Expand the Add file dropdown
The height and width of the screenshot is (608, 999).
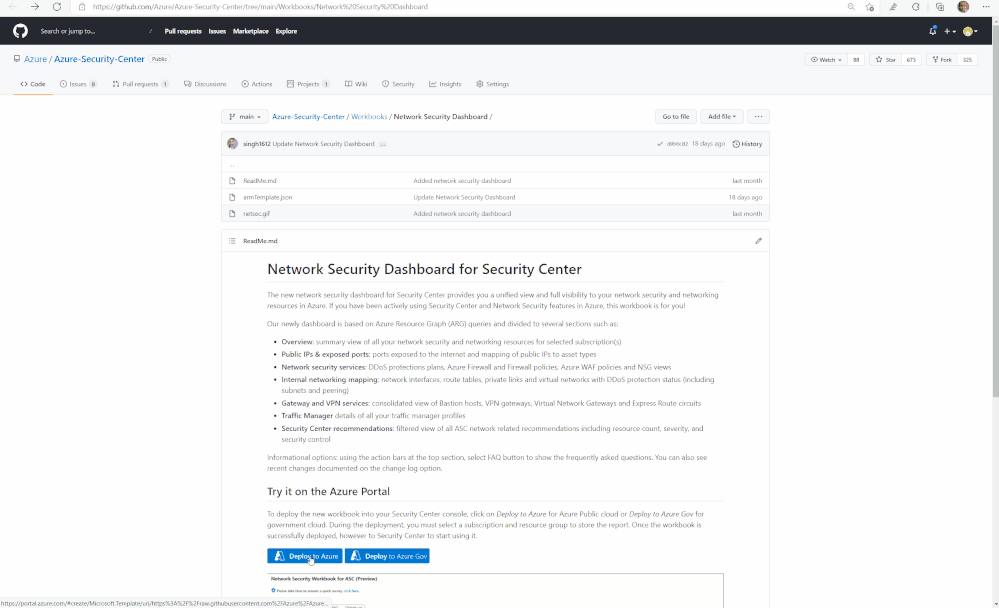(722, 117)
